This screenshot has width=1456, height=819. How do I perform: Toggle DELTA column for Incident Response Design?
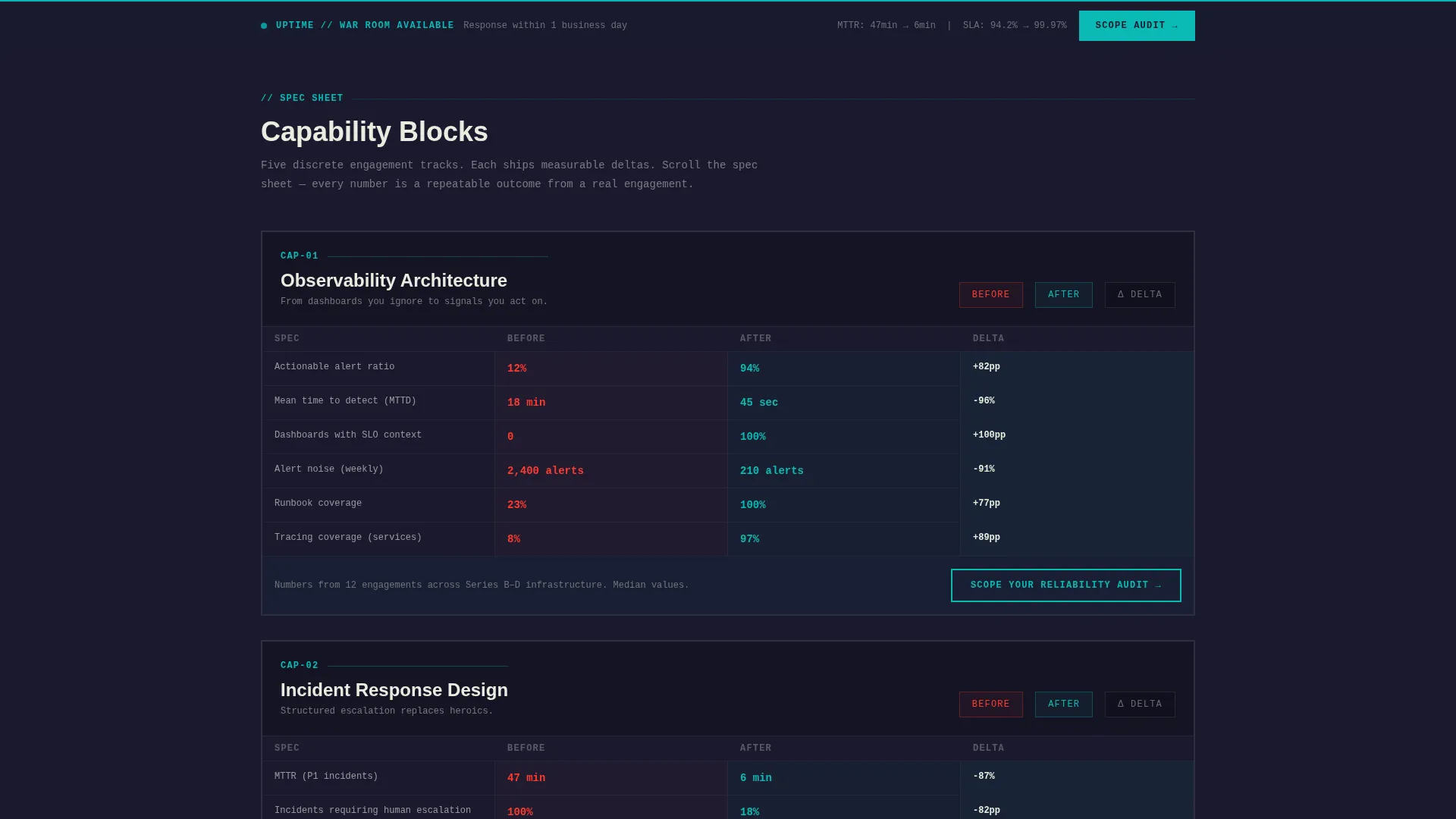[1140, 704]
